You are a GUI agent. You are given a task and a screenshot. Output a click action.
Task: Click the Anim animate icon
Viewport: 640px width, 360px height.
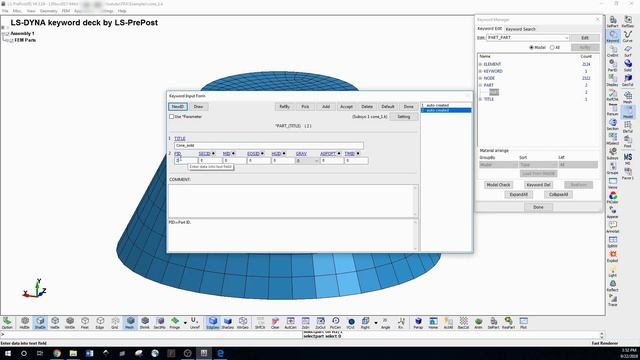[x=478, y=322]
